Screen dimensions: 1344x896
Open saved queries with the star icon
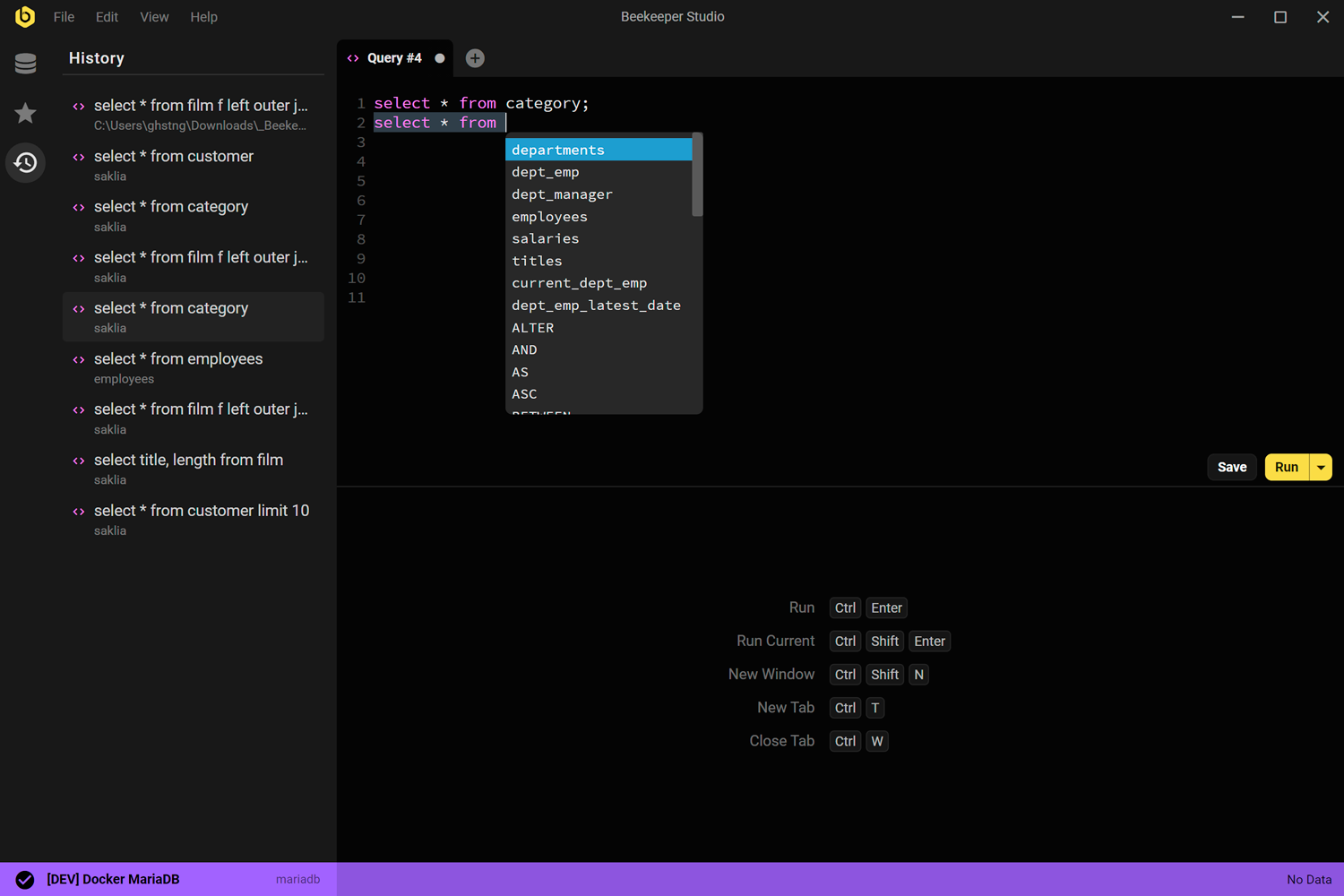[25, 113]
